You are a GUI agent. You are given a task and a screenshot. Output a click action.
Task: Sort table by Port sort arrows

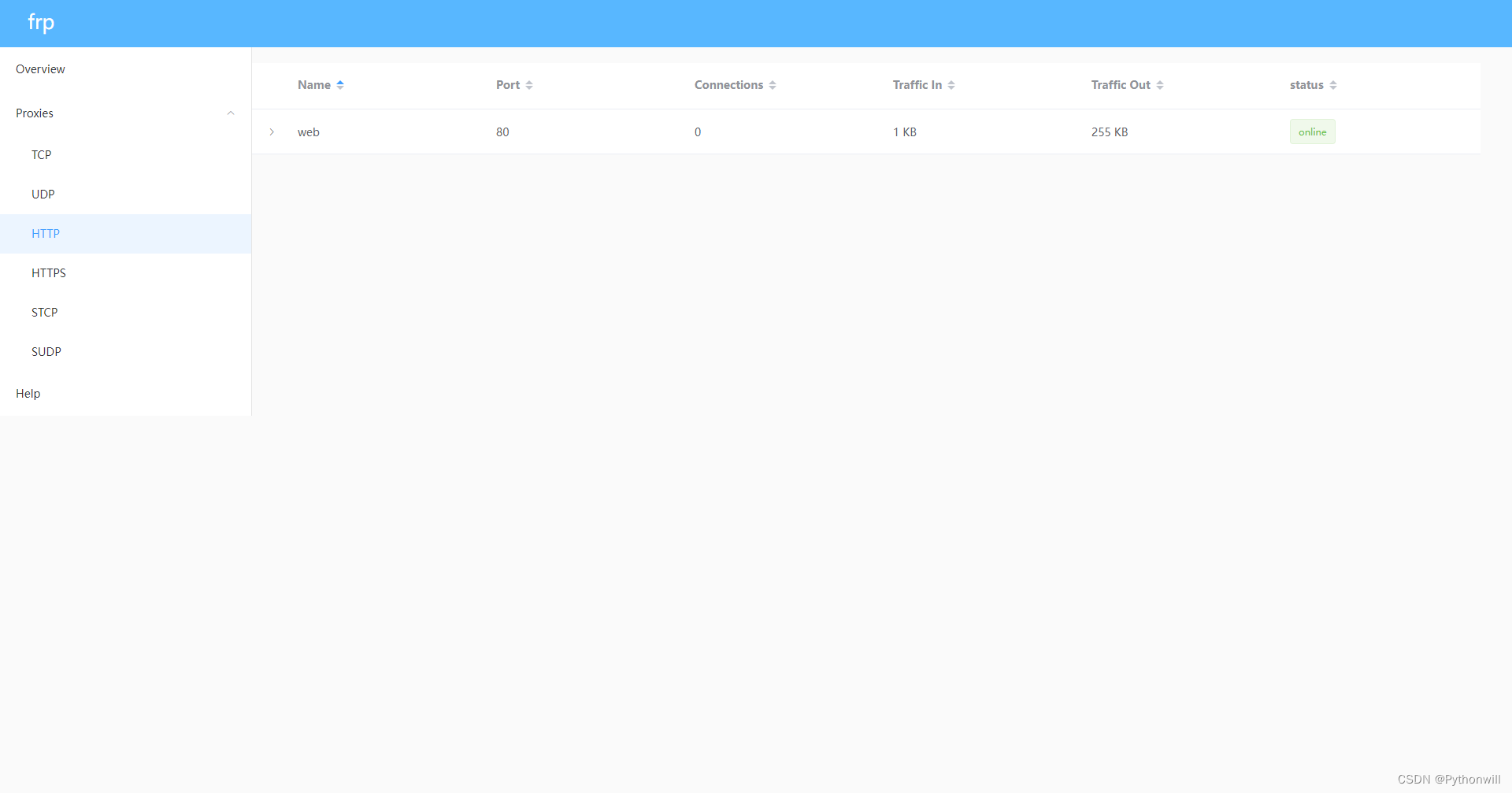tap(529, 85)
